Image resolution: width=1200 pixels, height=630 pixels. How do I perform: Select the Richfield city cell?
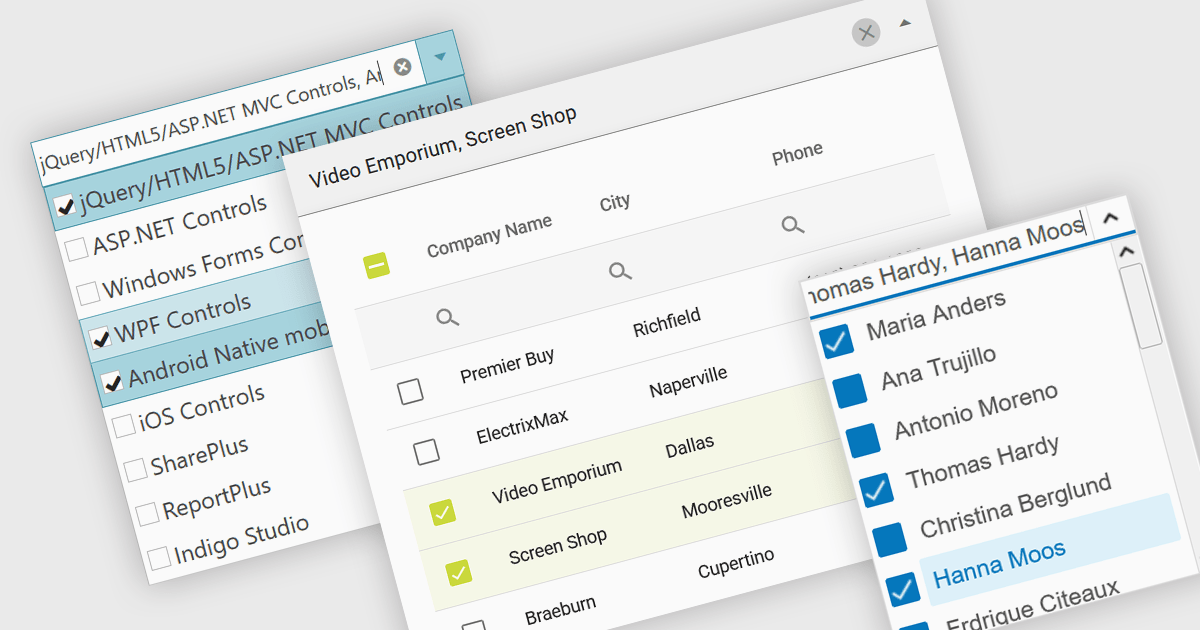(x=666, y=324)
